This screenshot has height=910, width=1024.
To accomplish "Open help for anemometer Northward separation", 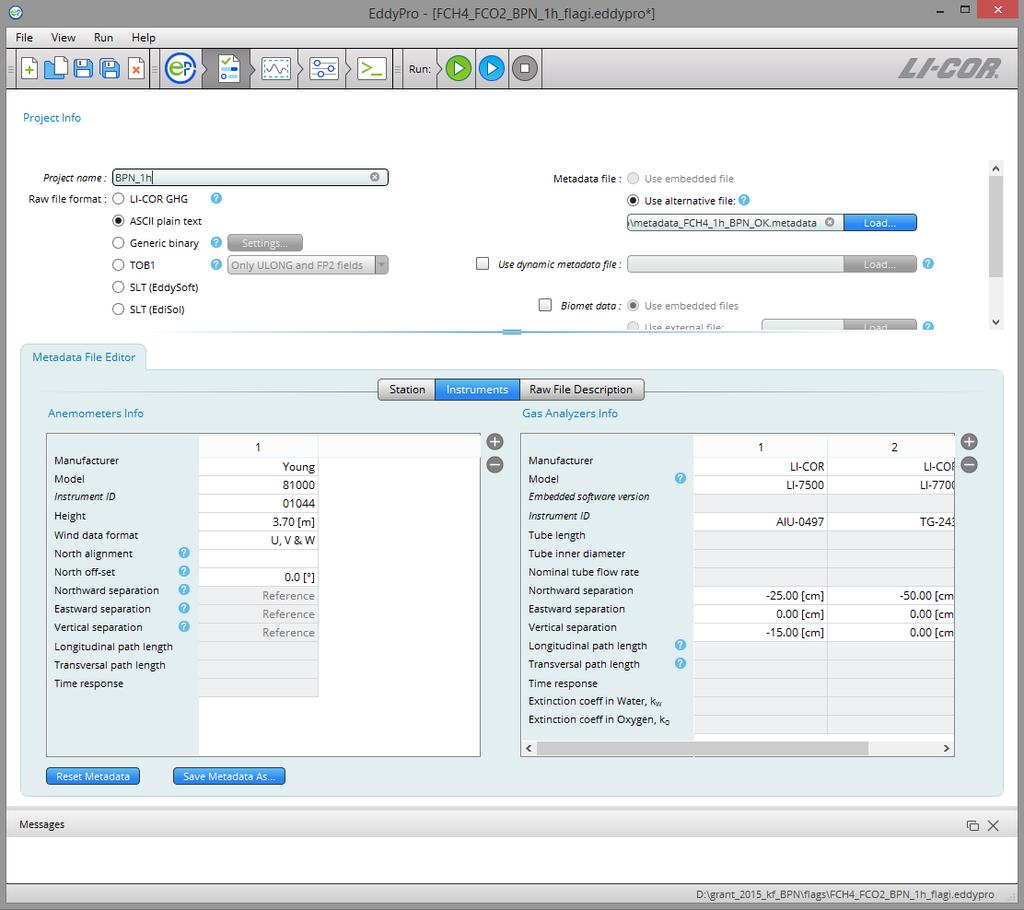I will point(184,589).
